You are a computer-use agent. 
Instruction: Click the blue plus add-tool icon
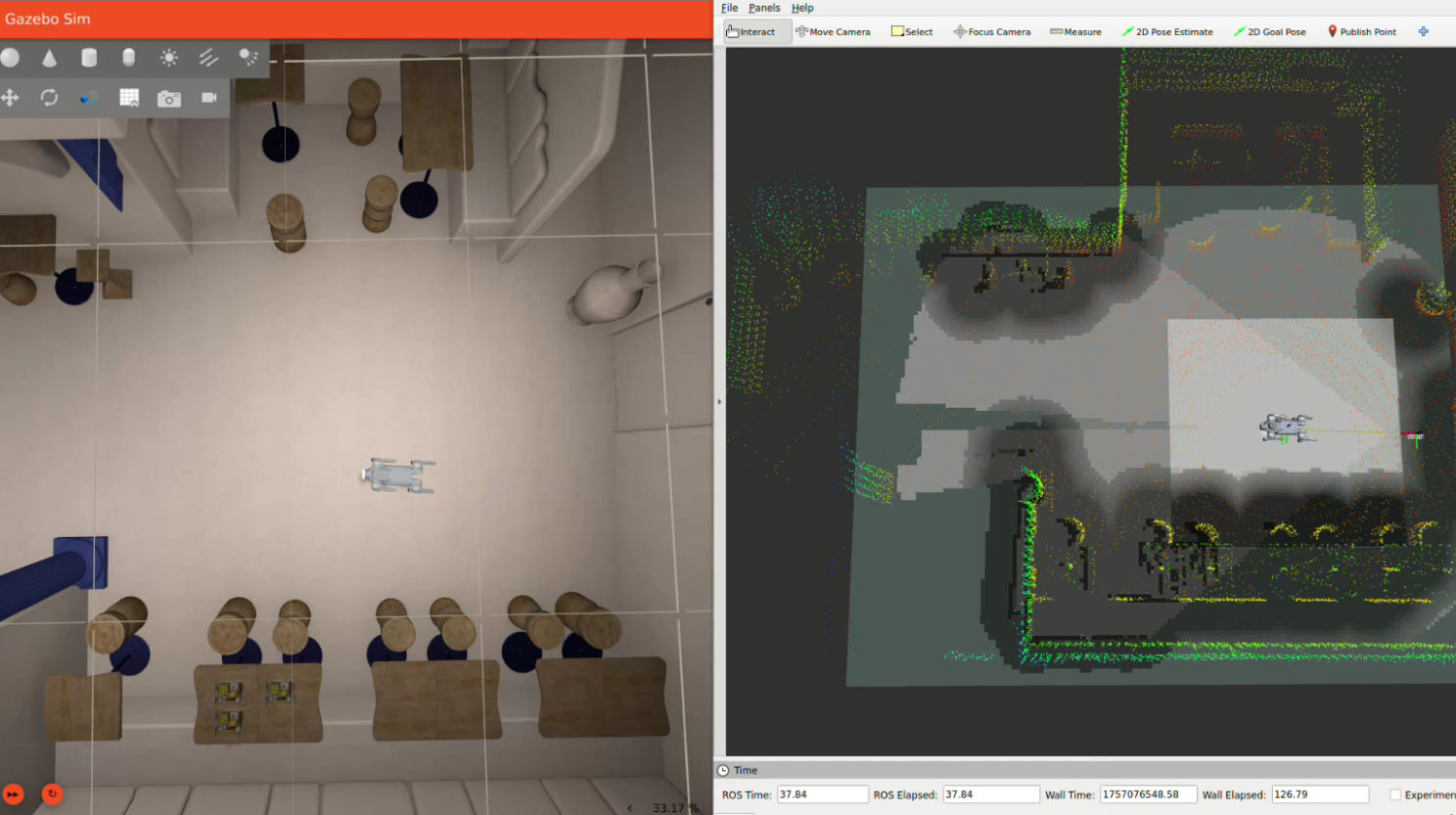tap(1424, 31)
